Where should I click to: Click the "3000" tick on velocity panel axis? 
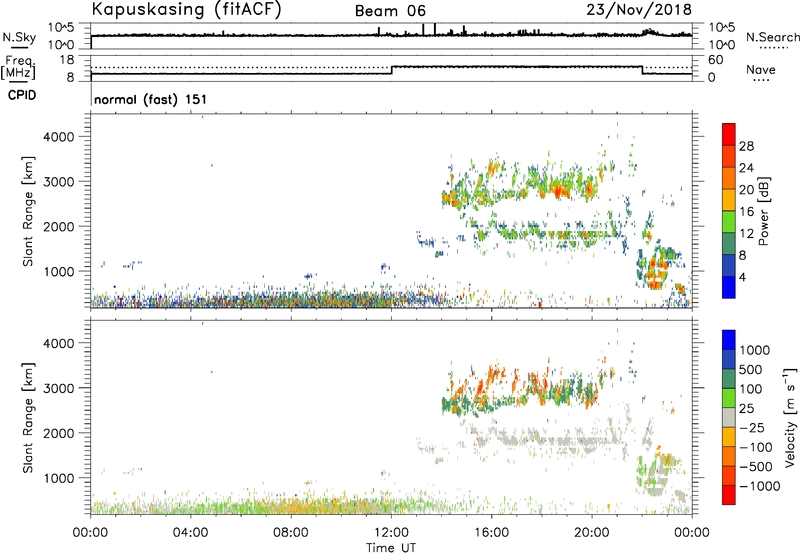[x=59, y=388]
